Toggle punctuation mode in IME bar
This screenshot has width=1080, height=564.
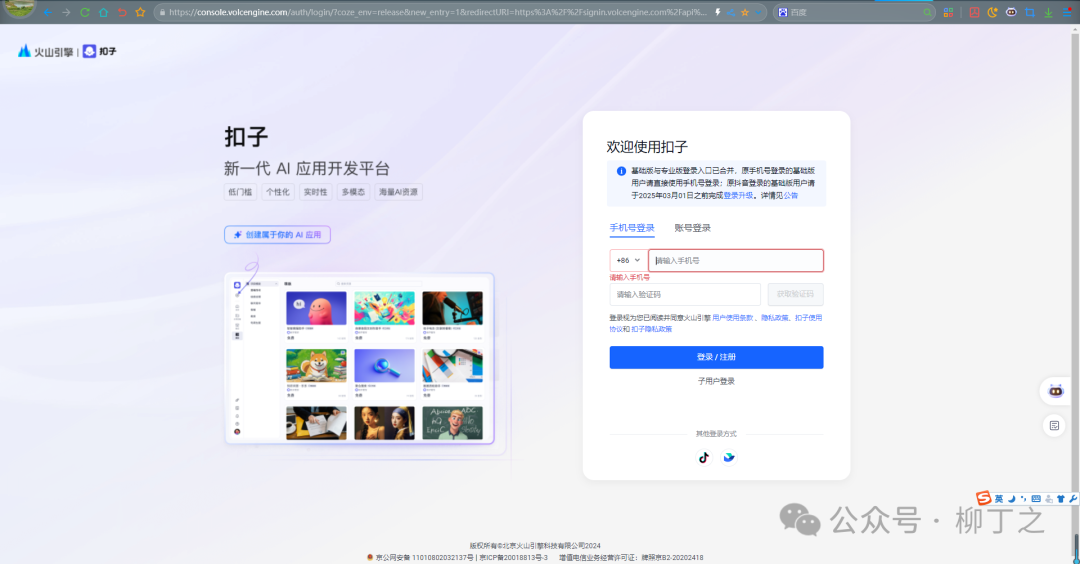point(1024,499)
